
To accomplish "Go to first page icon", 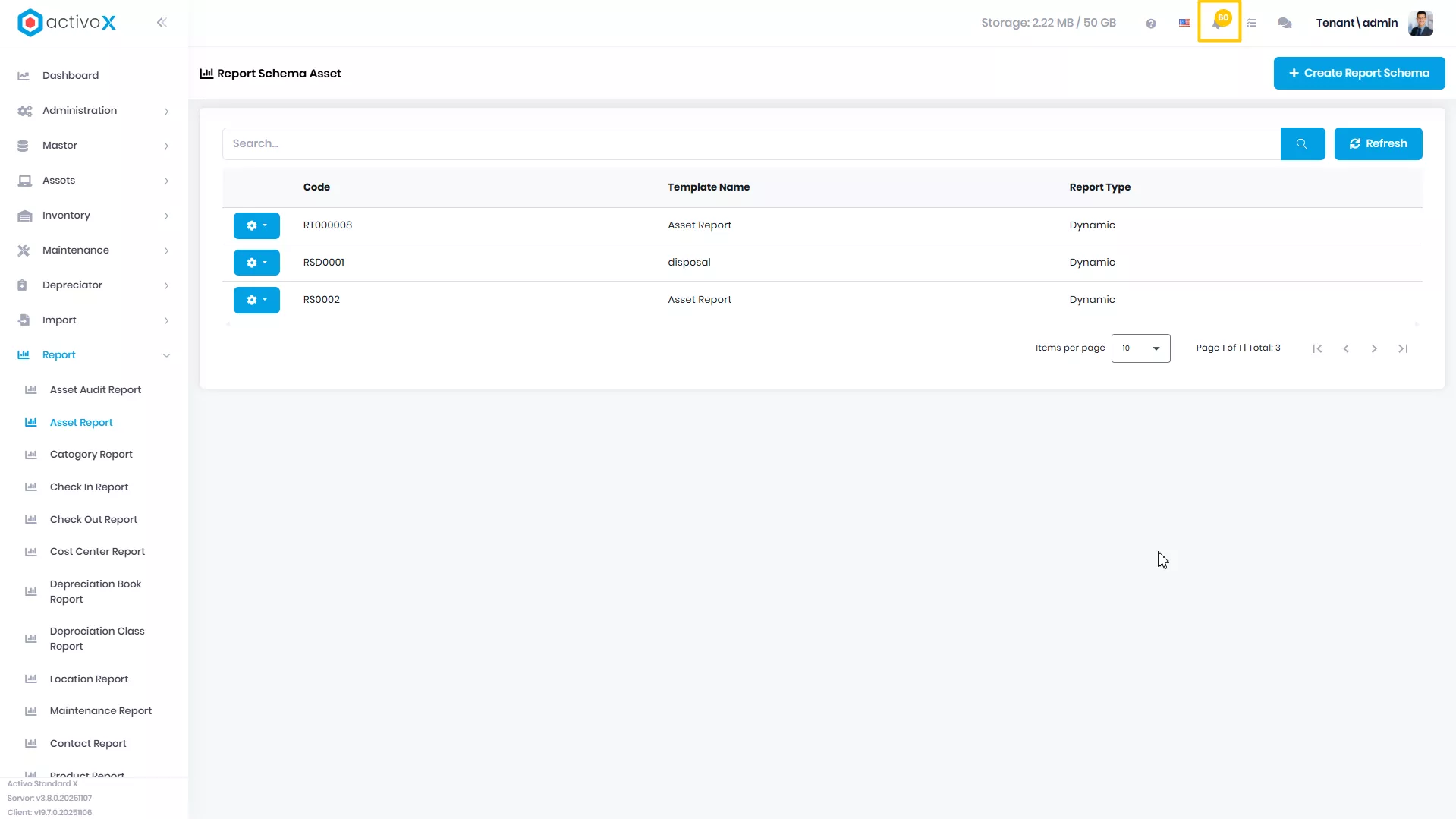I will tap(1317, 348).
